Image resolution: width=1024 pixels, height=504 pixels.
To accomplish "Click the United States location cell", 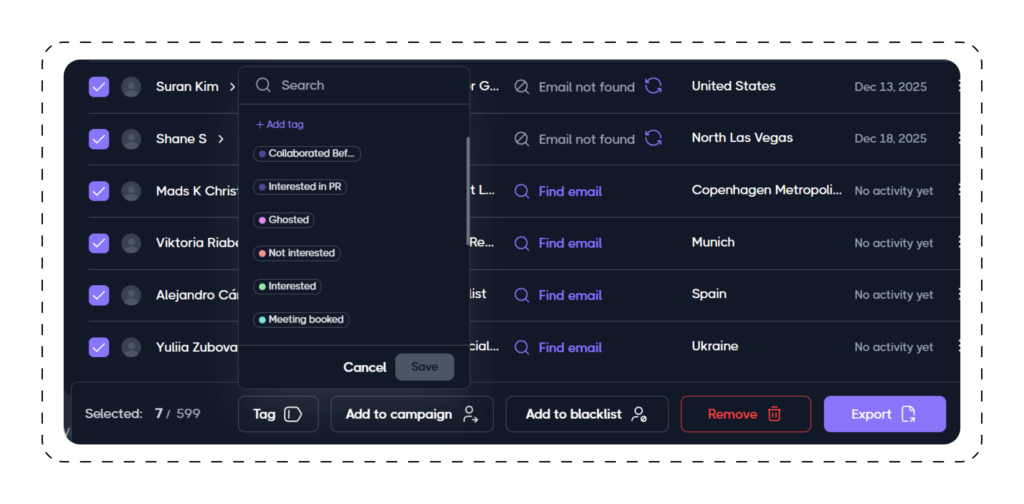I will 733,86.
